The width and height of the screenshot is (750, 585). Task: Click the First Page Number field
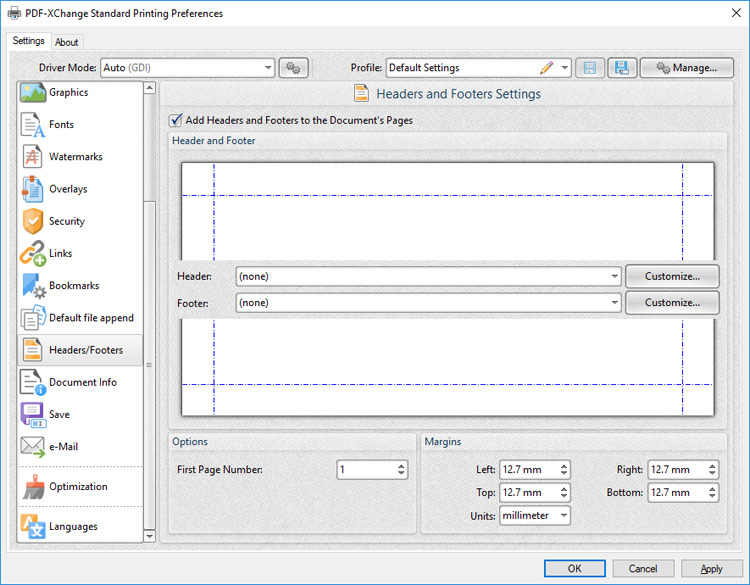tap(367, 470)
